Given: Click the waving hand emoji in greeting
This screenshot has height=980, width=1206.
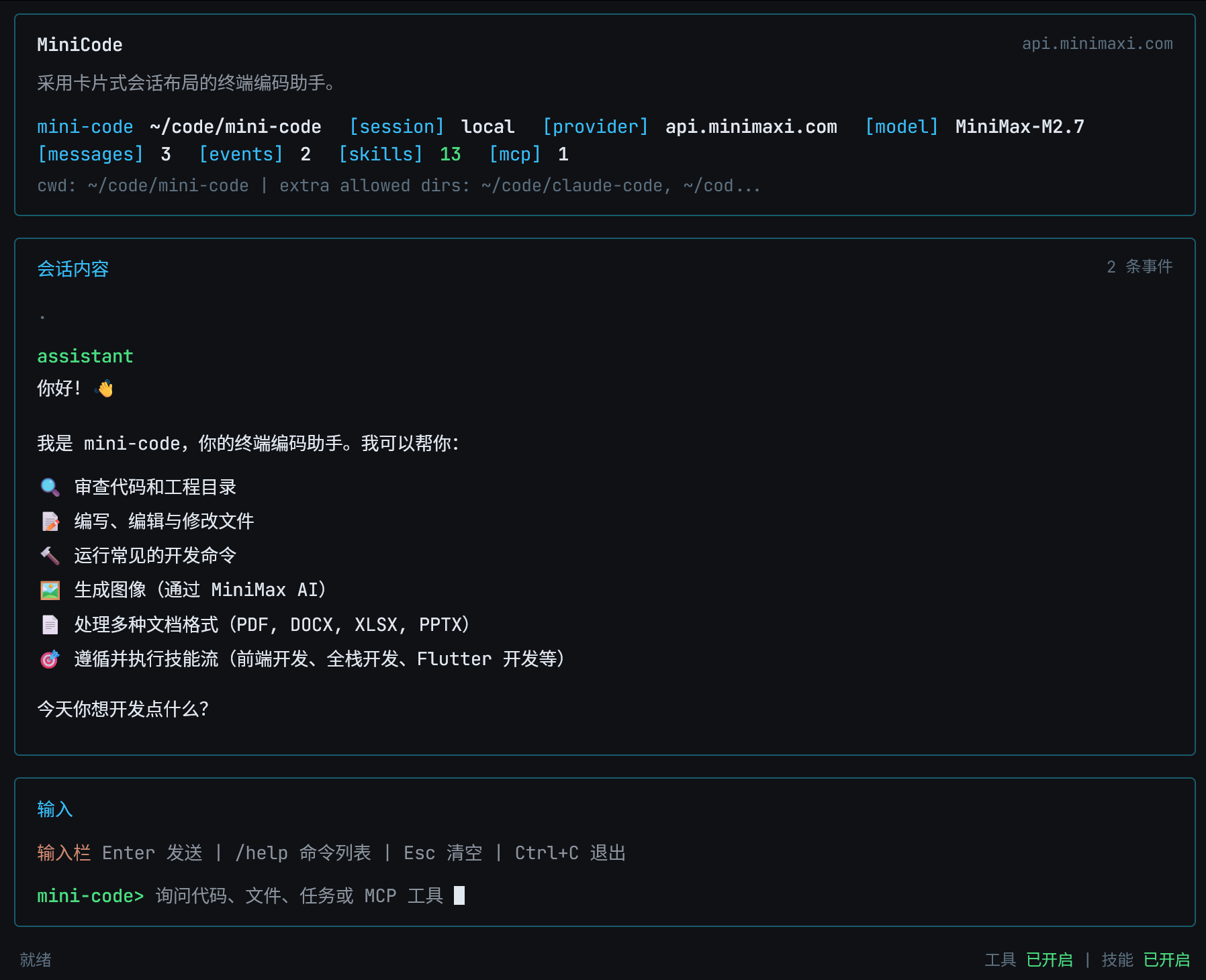Looking at the screenshot, I should (x=105, y=388).
